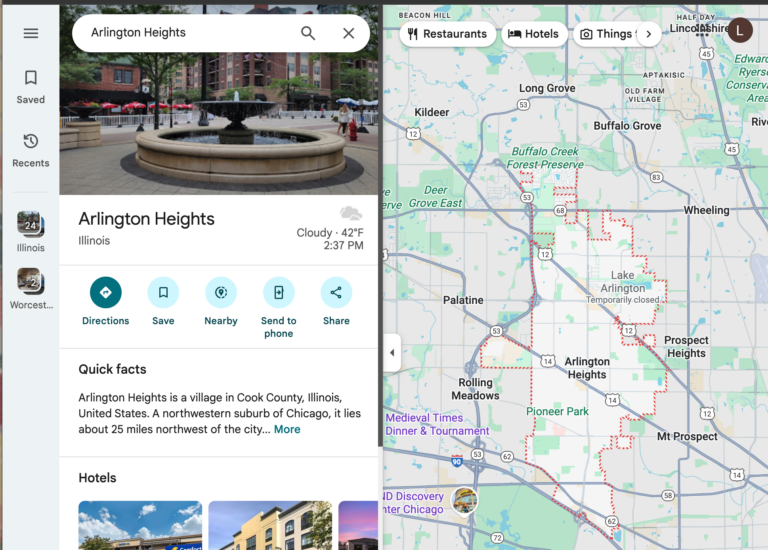The width and height of the screenshot is (768, 550).
Task: Show more category filters chevron
Action: [648, 34]
